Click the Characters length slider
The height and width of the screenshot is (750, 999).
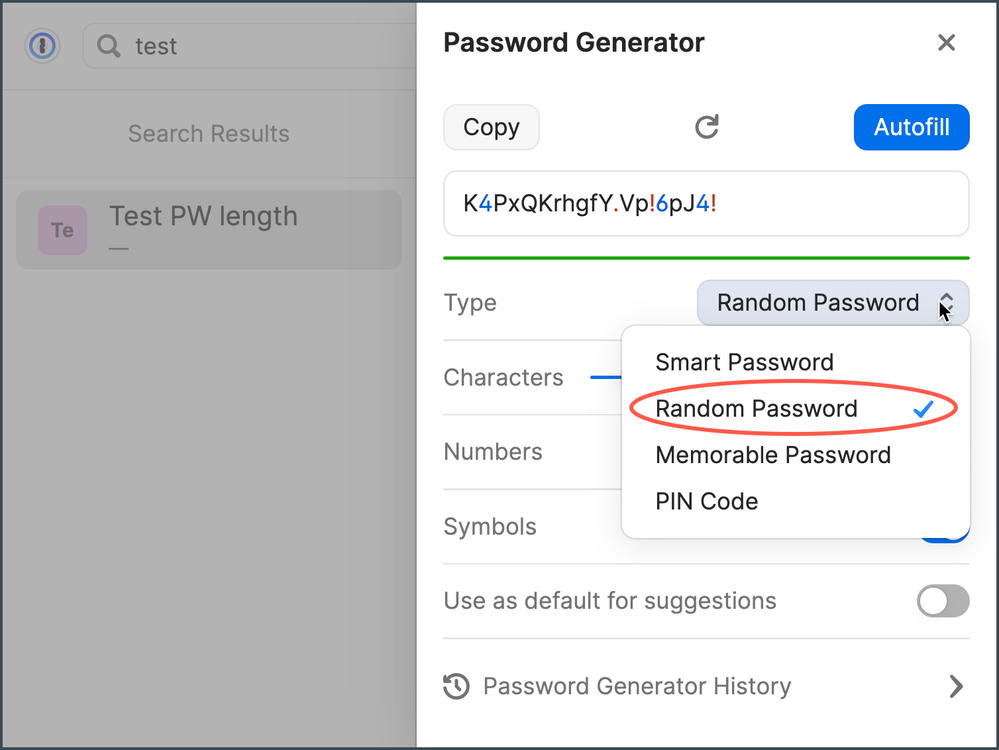[606, 378]
